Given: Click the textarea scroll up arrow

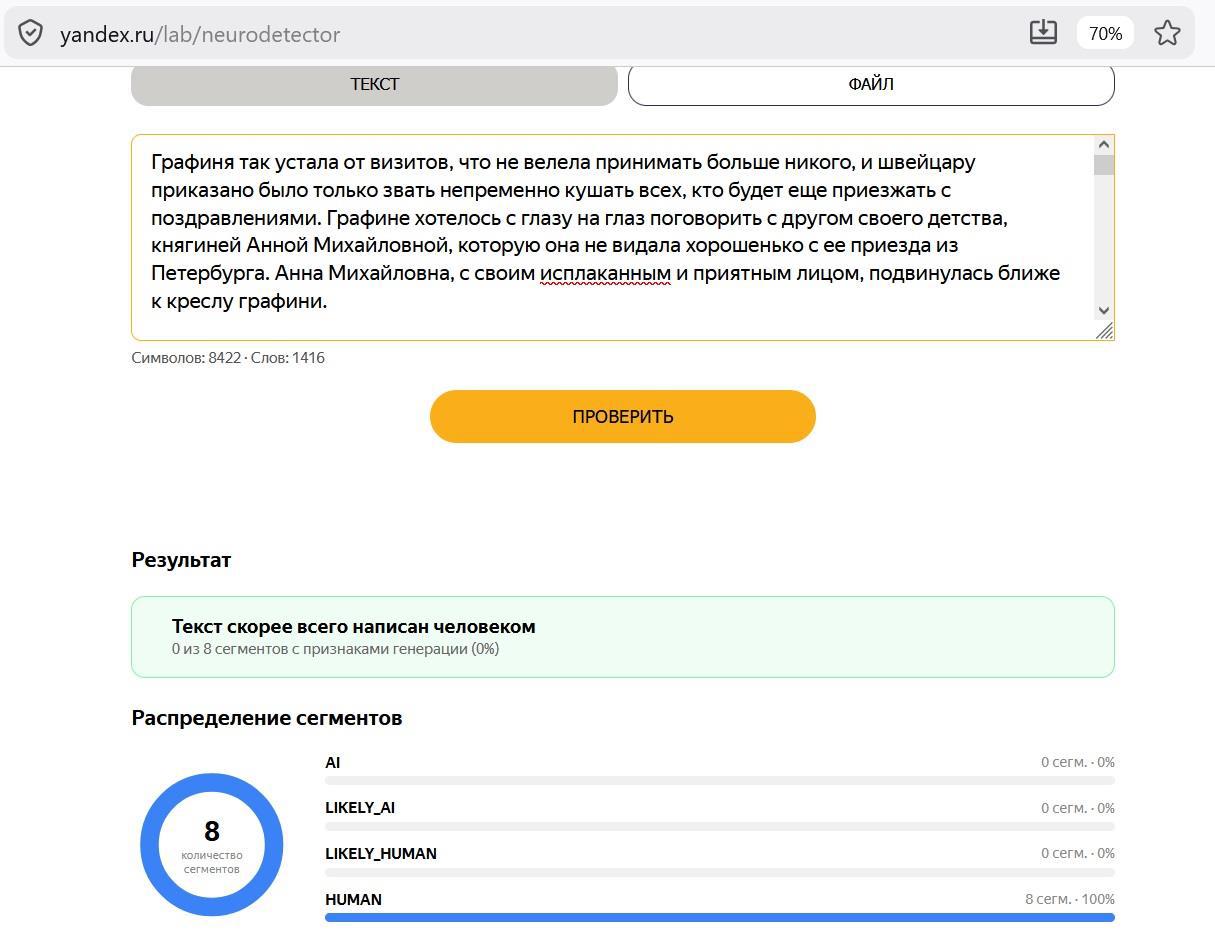Looking at the screenshot, I should [x=1104, y=145].
